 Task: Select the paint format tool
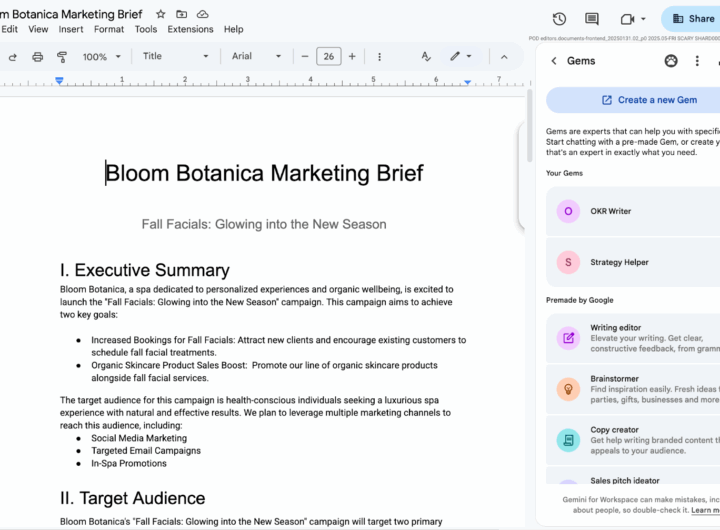point(62,57)
